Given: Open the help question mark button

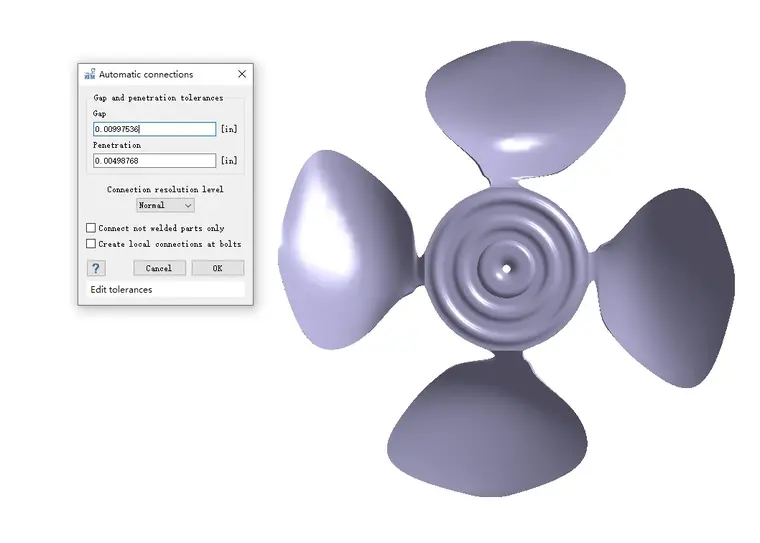Looking at the screenshot, I should [x=96, y=268].
